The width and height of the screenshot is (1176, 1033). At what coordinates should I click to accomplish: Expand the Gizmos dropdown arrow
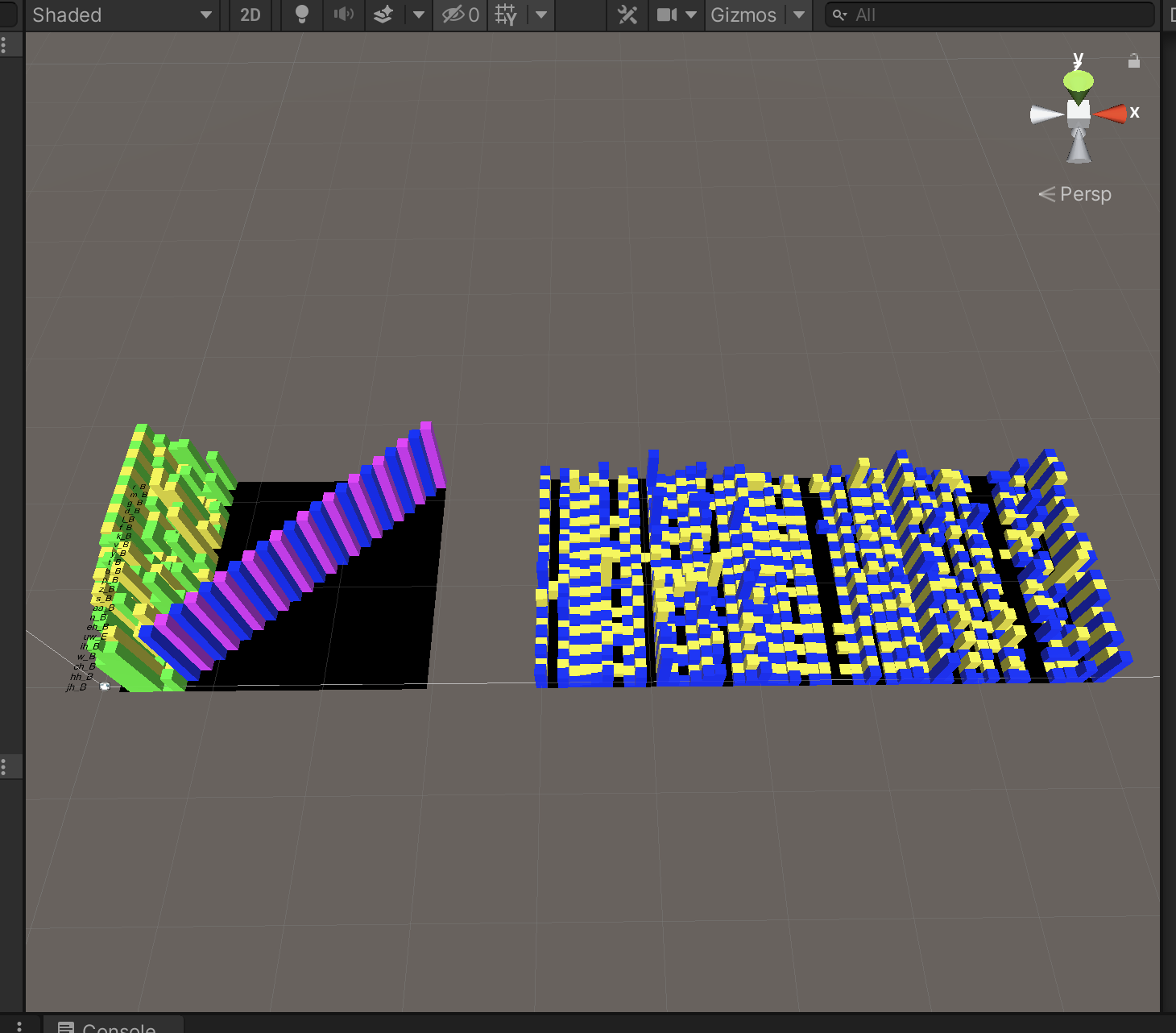(799, 15)
